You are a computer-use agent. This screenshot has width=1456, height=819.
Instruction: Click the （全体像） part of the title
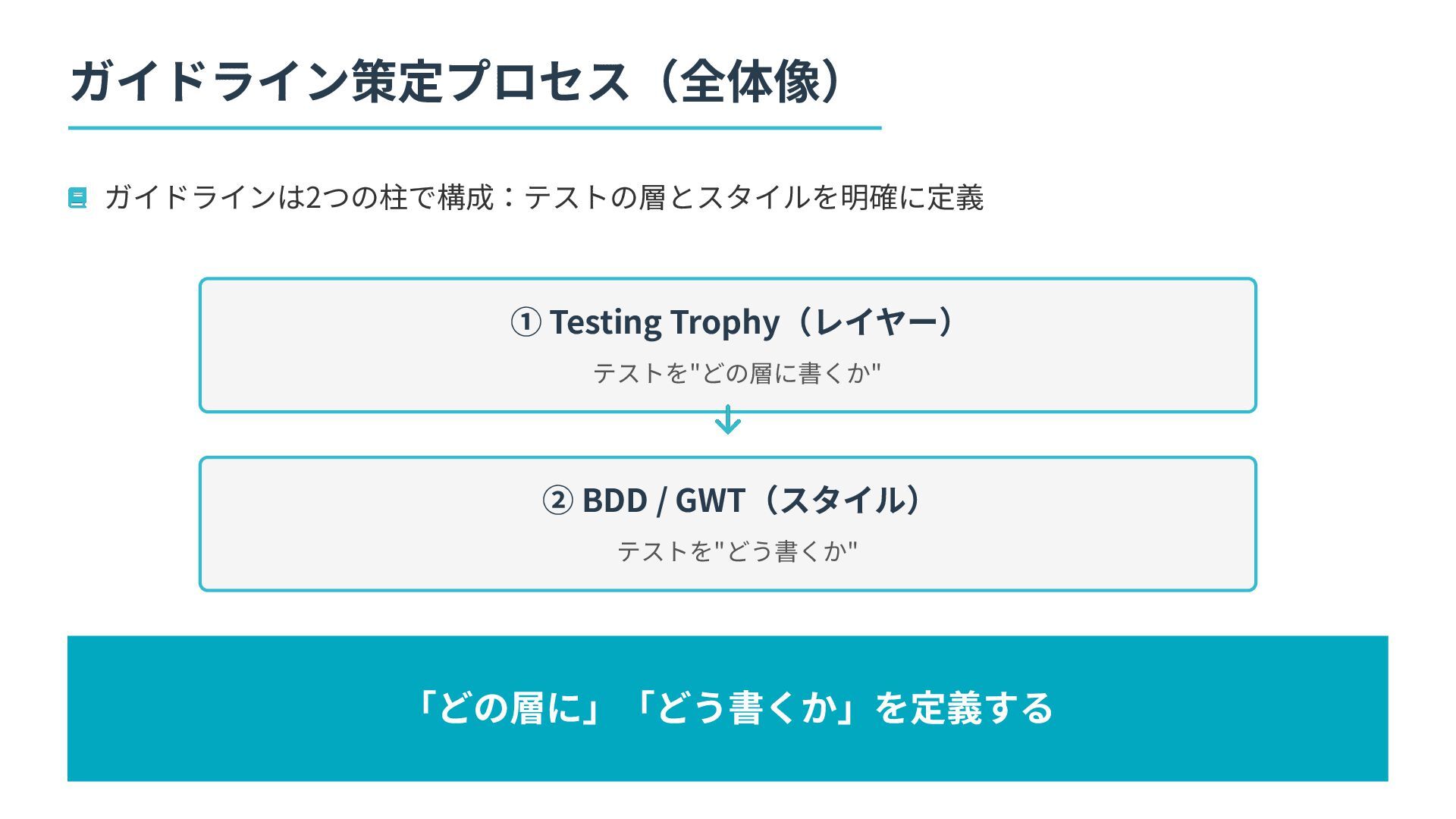click(x=751, y=81)
